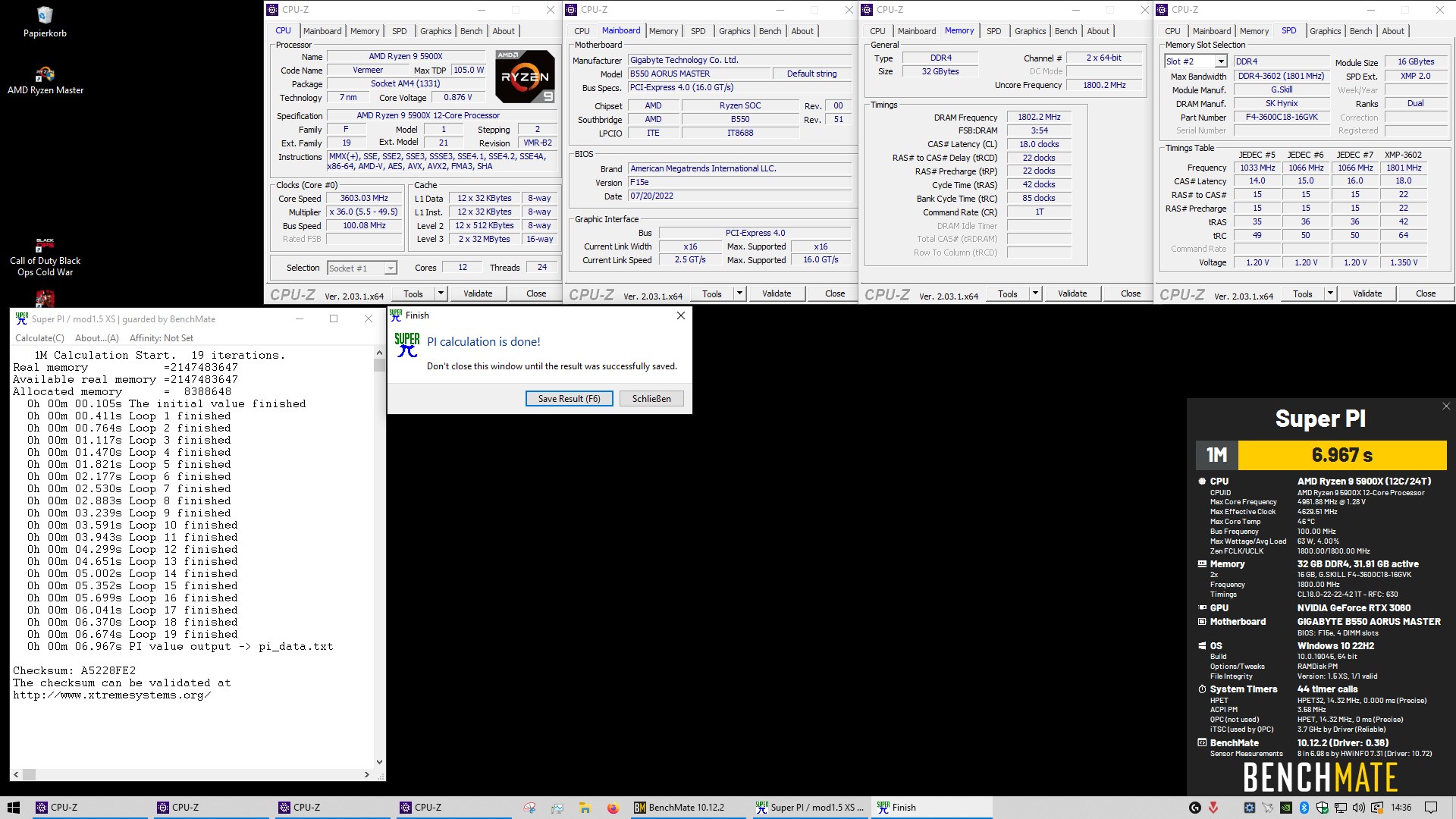Click the Logitech G tray icon
Screen dimensions: 1456x819
(x=1195, y=808)
